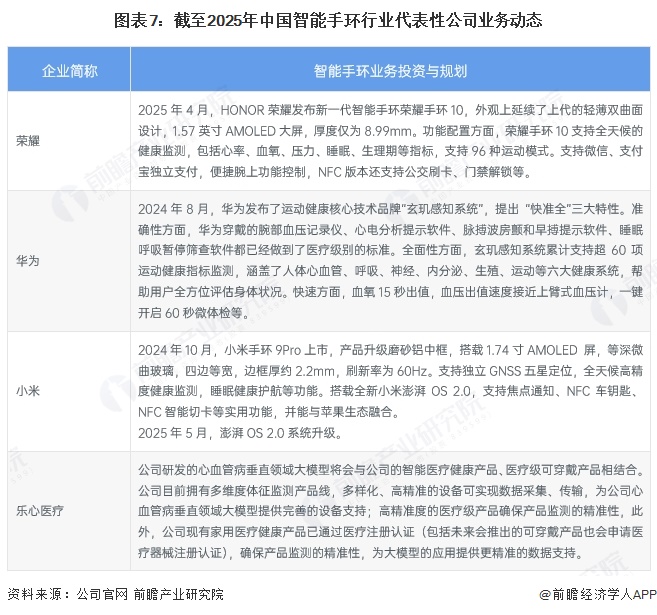Click the 荣耀 description starting 2025年4月
Screen dimensions: 657x615
tap(390, 141)
